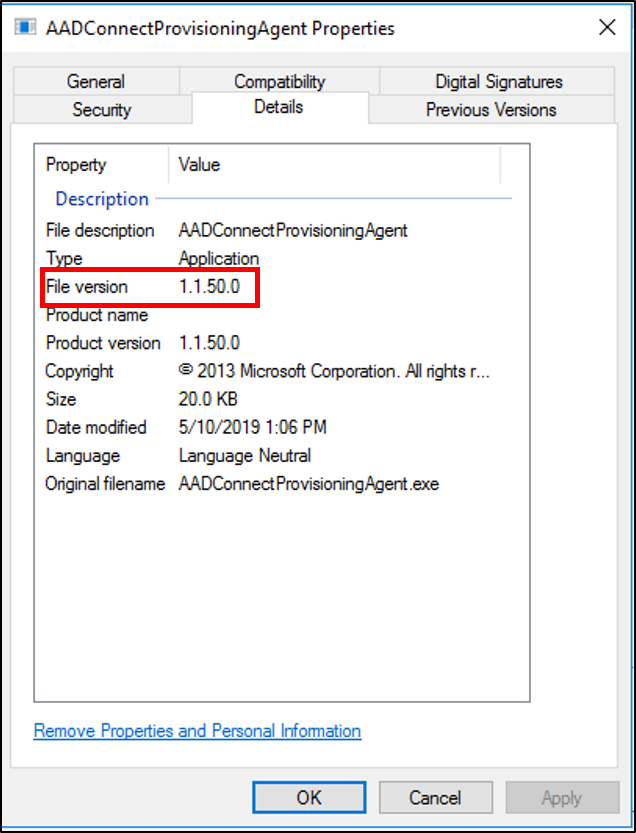636x833 pixels.
Task: View the Digital Signatures tab
Action: (496, 81)
